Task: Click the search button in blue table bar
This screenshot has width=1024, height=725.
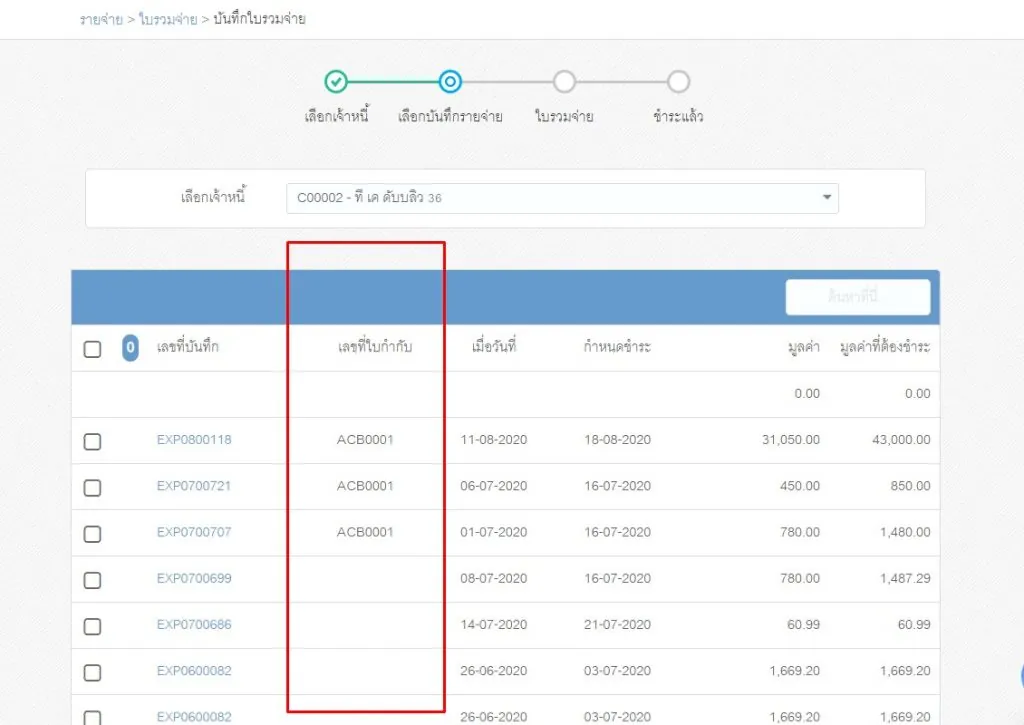Action: point(857,297)
